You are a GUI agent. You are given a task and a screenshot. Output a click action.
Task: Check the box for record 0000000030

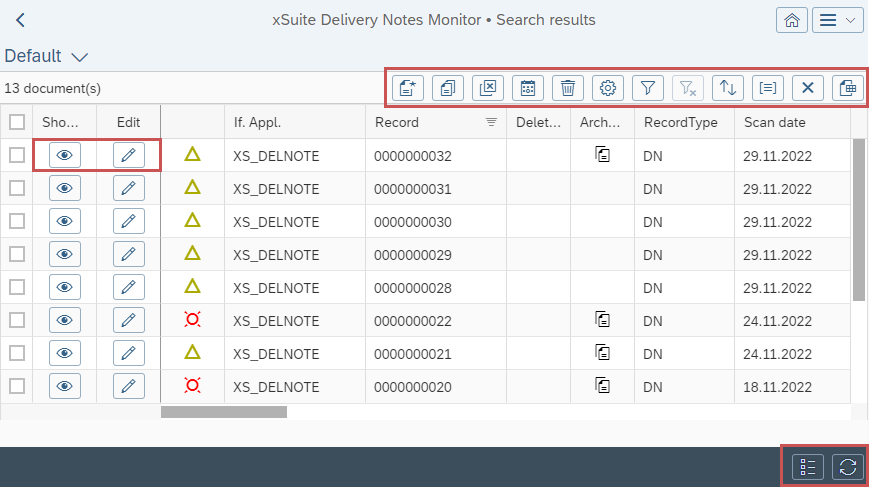pyautogui.click(x=17, y=221)
